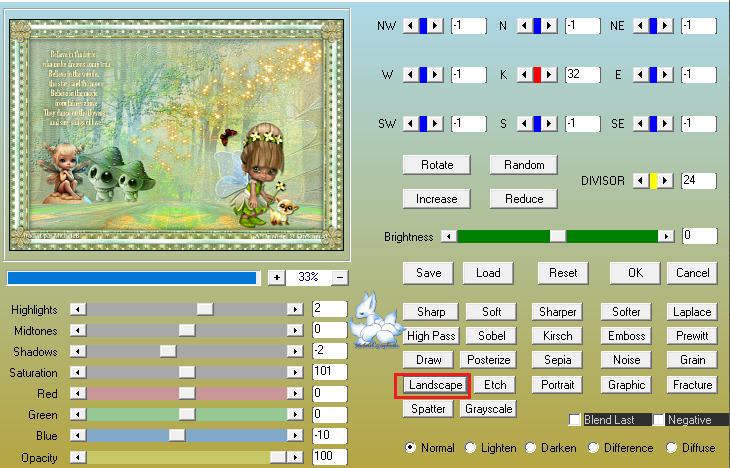The image size is (730, 468).
Task: Zoom in the preview with plus button
Action: tap(277, 278)
